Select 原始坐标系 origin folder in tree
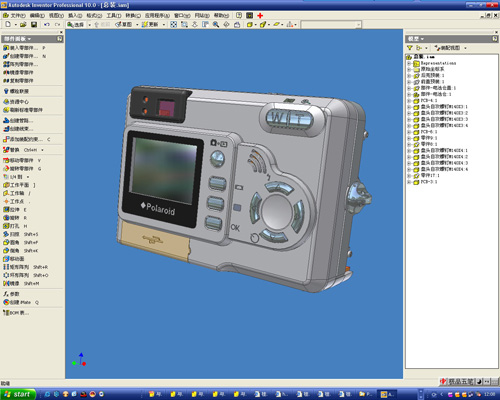 tap(432, 69)
